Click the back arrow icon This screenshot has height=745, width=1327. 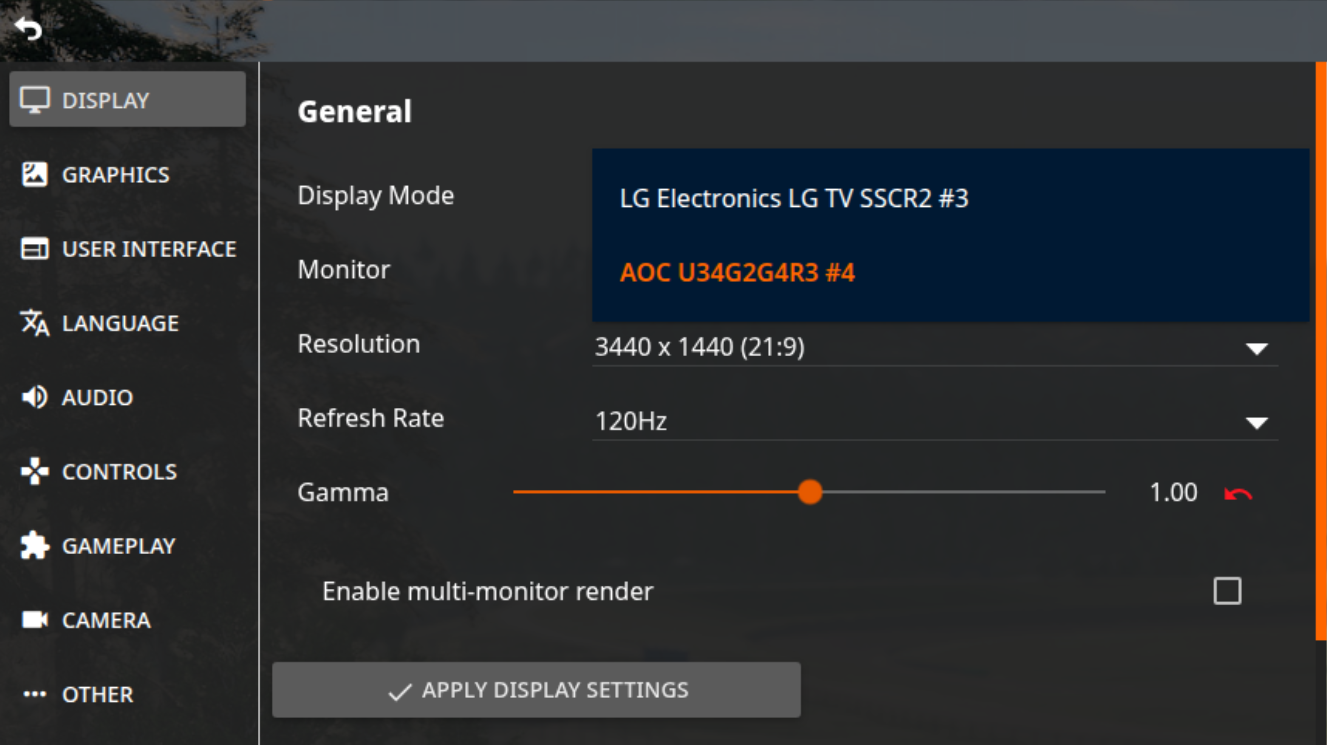(28, 30)
